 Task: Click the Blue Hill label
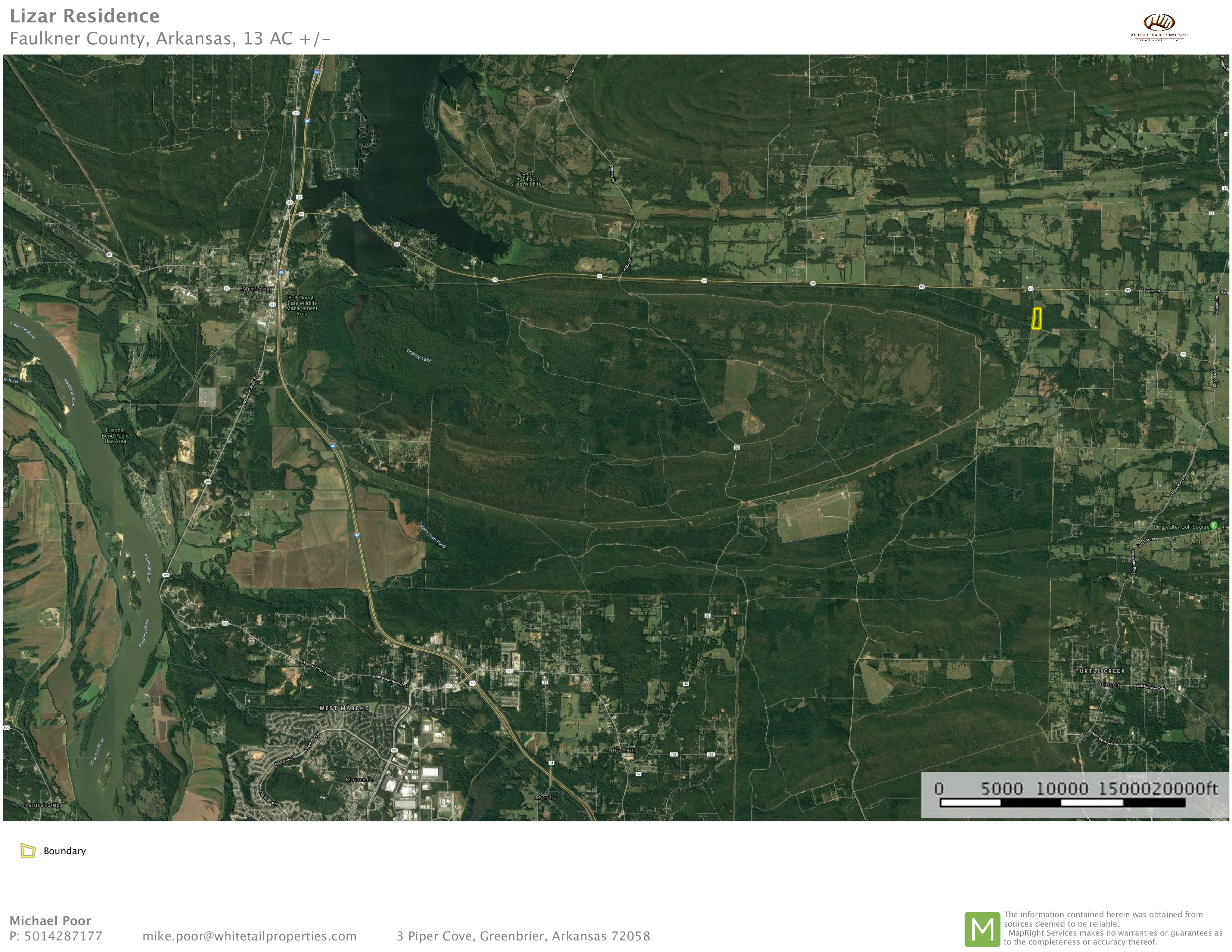point(623,751)
